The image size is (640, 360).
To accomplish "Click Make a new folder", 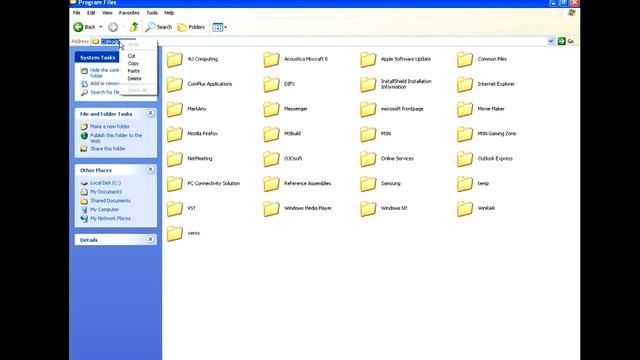I will coord(105,127).
